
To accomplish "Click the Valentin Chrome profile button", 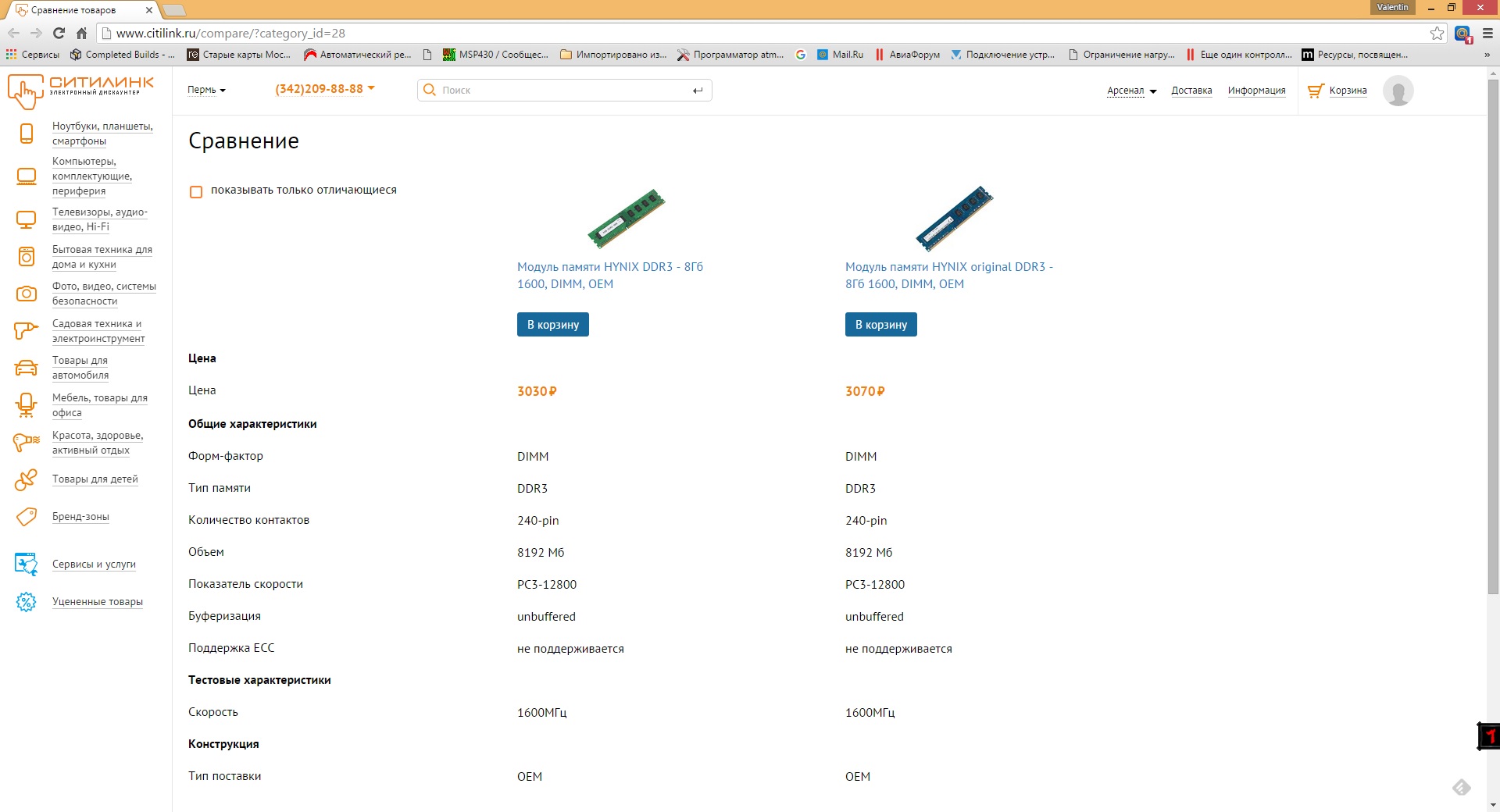I will pos(1392,7).
